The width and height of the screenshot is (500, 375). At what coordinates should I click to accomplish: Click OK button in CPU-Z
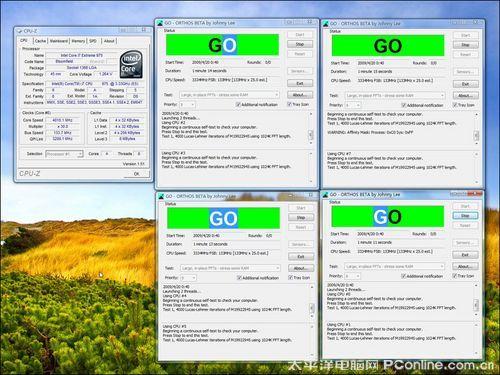(x=136, y=174)
